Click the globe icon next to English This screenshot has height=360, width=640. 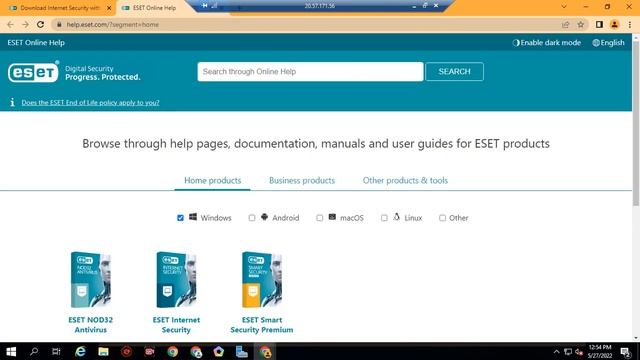596,42
